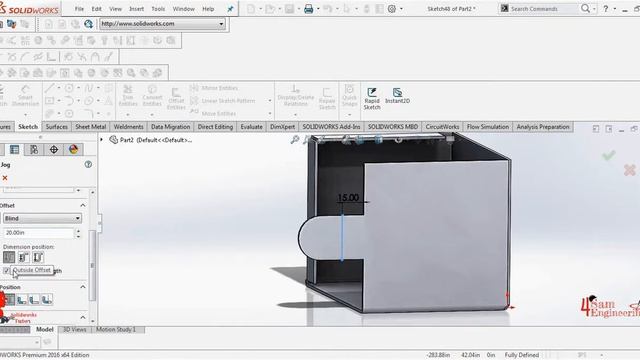Pick the Trim Entities tool

(x=128, y=96)
